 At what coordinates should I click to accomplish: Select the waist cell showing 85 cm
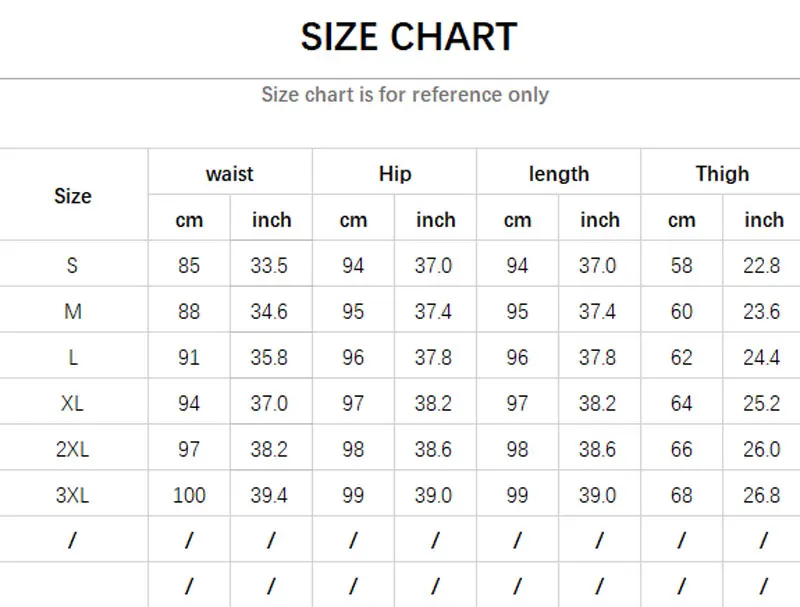coord(189,266)
